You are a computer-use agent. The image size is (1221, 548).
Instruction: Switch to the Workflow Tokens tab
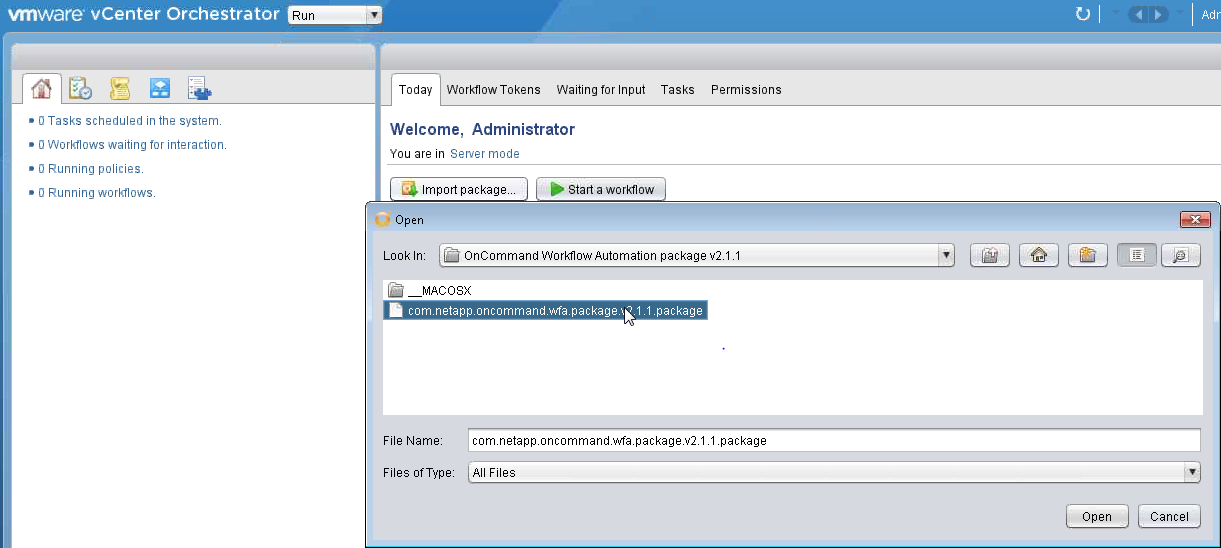click(x=493, y=89)
